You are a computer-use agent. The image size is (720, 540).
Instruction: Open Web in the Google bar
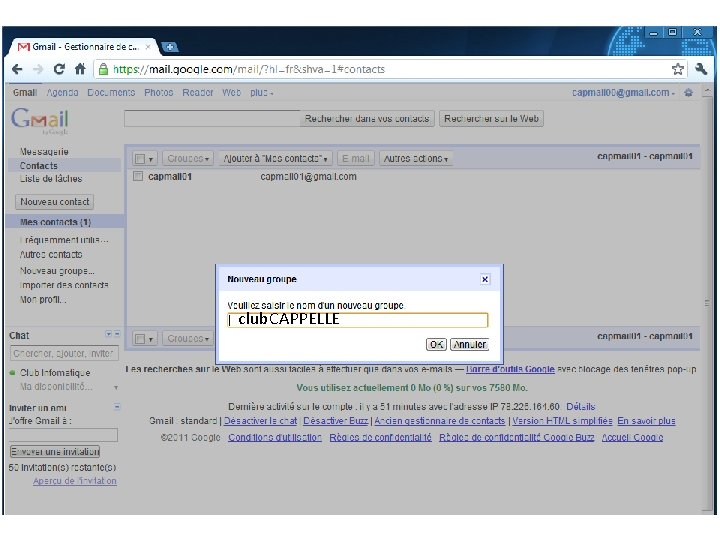[231, 93]
